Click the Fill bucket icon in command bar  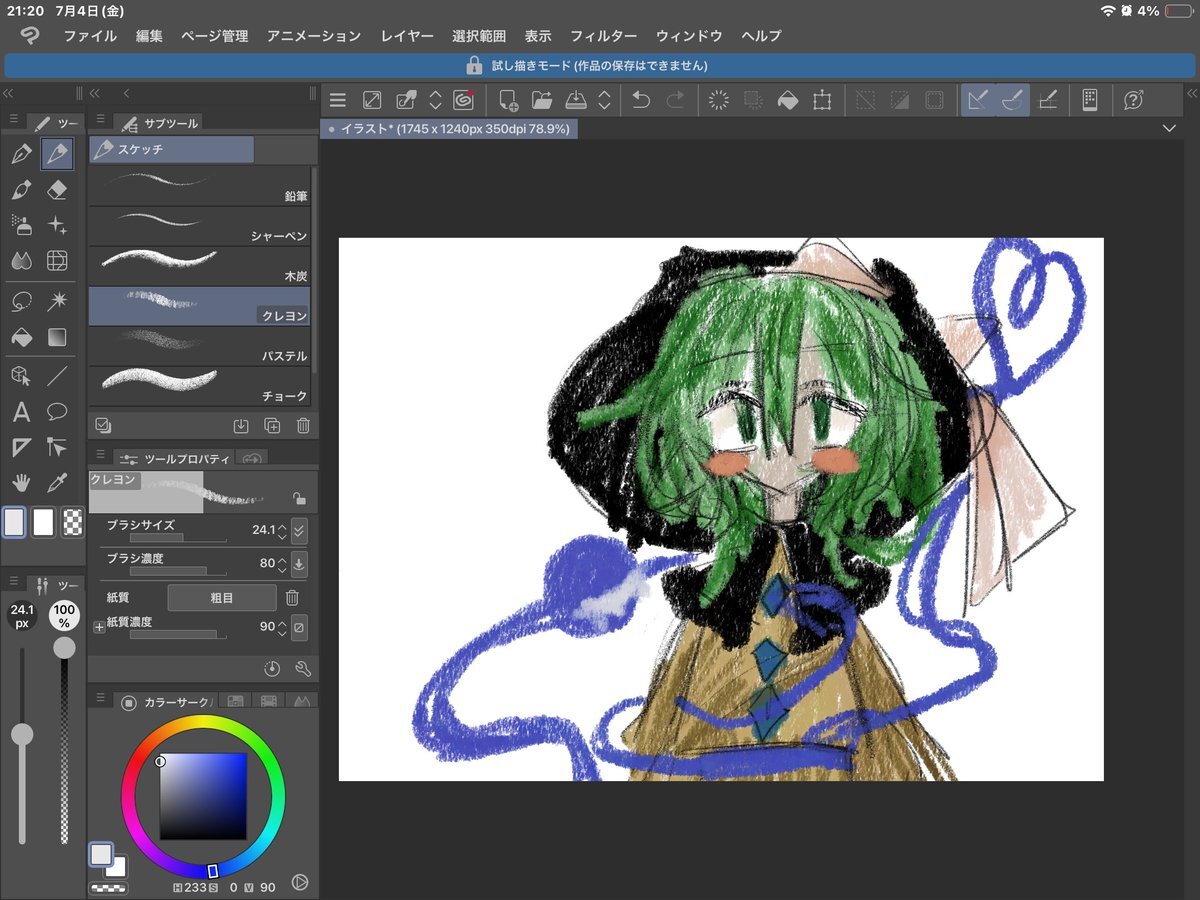[788, 100]
